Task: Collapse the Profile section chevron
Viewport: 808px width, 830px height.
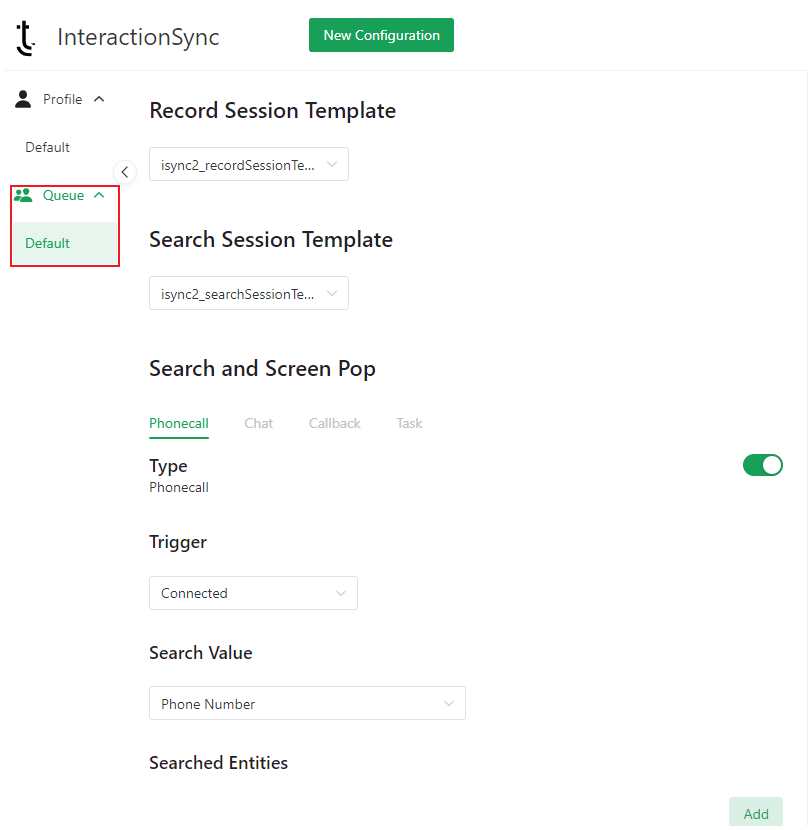Action: 99,99
